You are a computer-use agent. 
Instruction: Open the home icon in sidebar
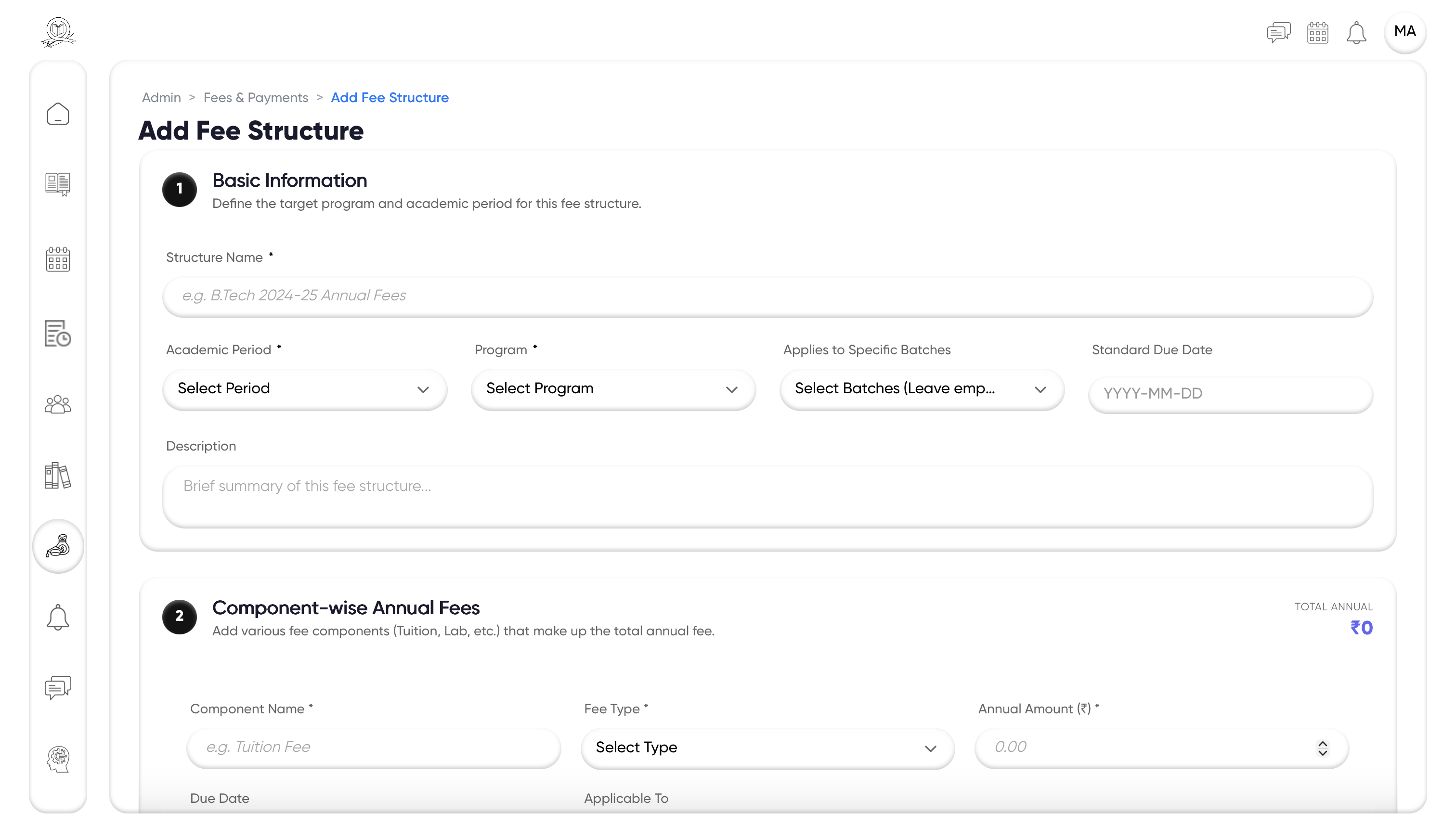coord(58,114)
